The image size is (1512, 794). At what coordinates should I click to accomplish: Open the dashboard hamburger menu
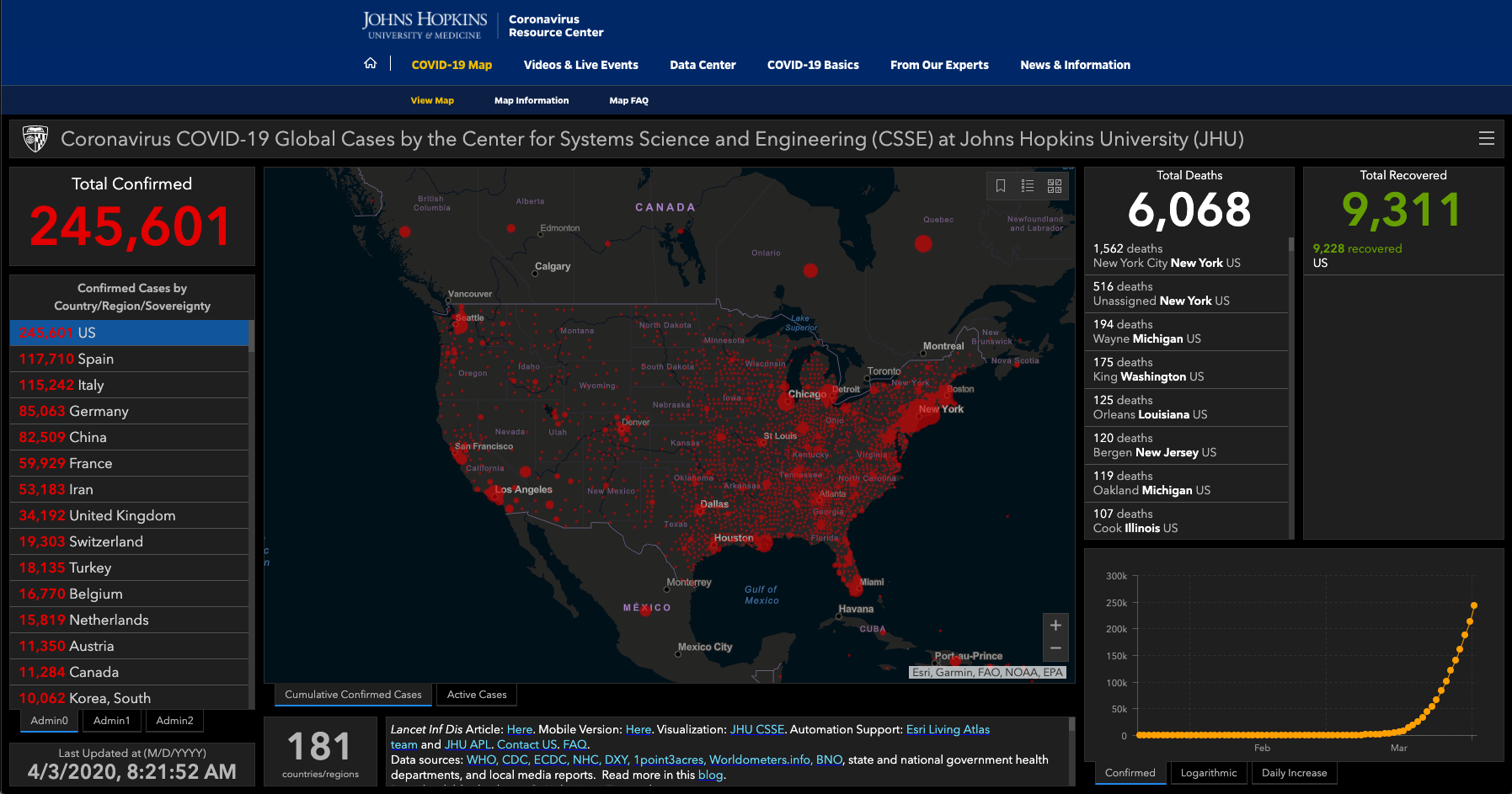pos(1486,139)
